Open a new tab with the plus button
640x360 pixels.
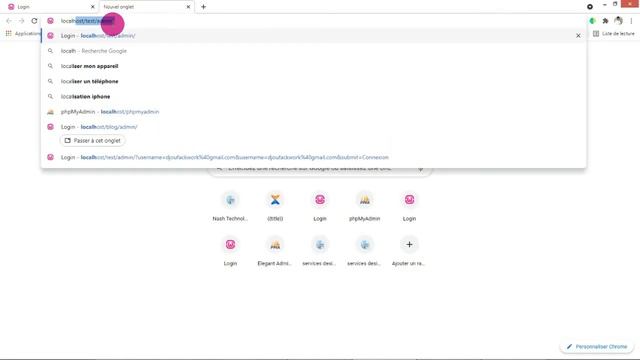203,7
